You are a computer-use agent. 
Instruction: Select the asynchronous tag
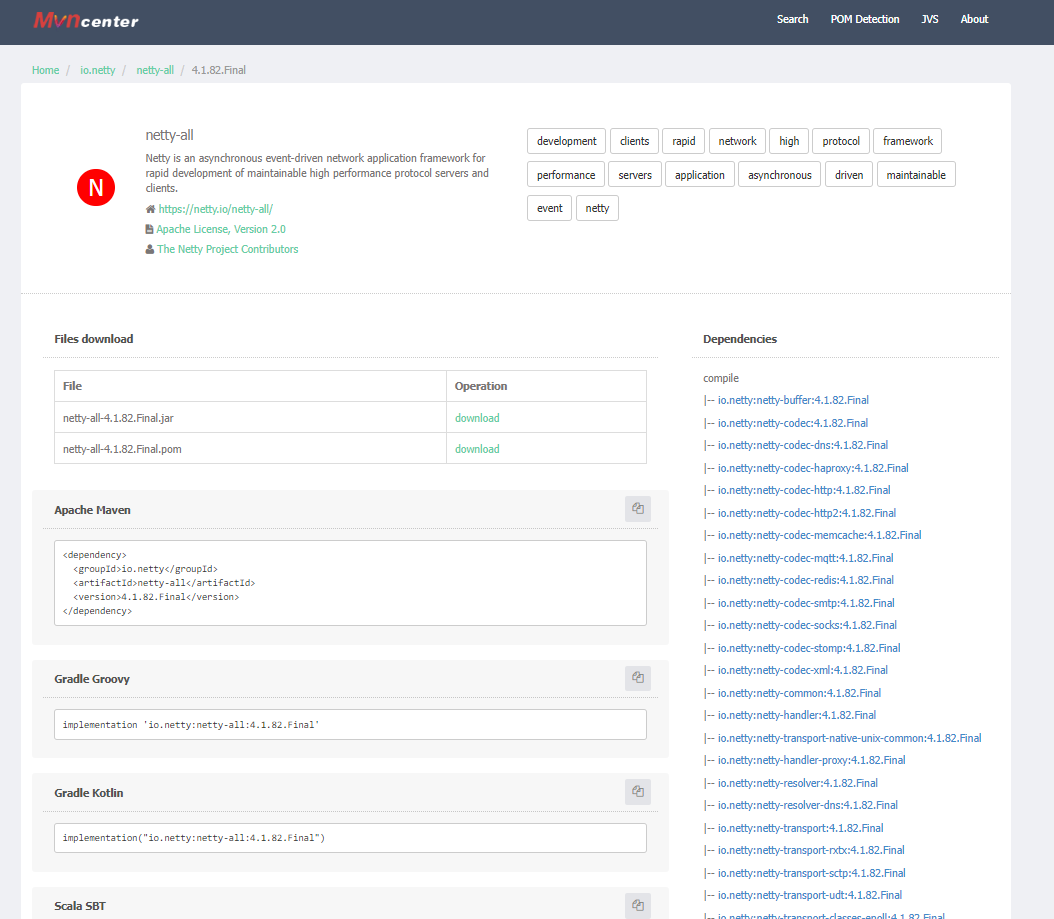(x=780, y=175)
